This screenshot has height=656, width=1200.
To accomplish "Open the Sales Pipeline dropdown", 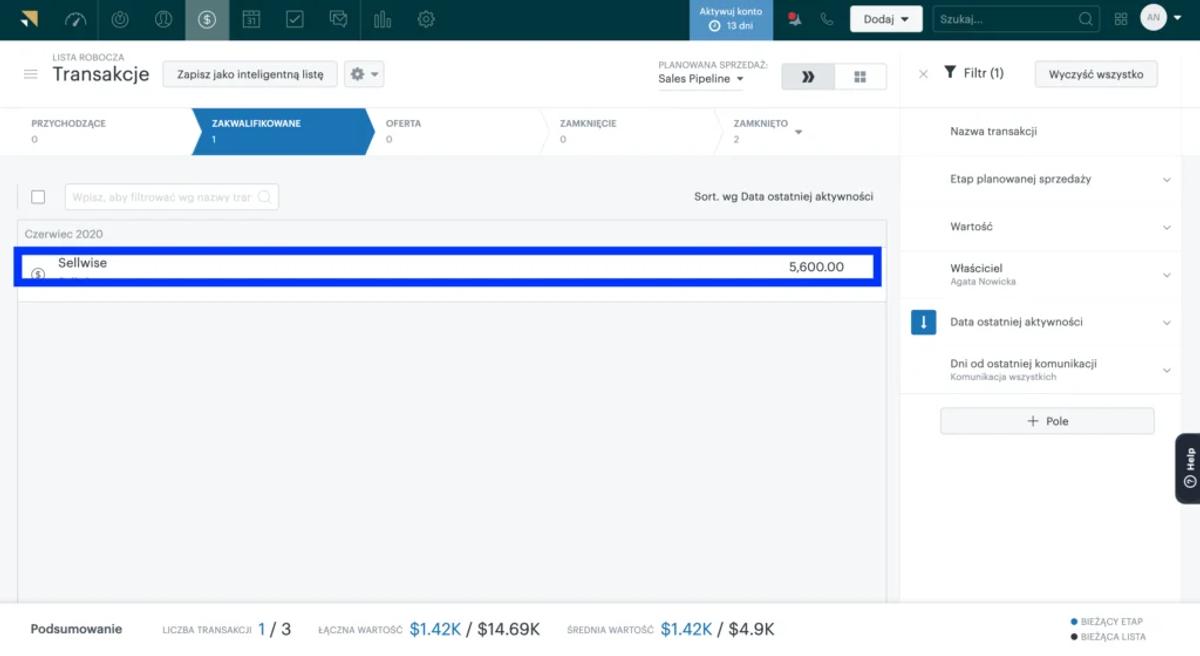I will (x=701, y=79).
